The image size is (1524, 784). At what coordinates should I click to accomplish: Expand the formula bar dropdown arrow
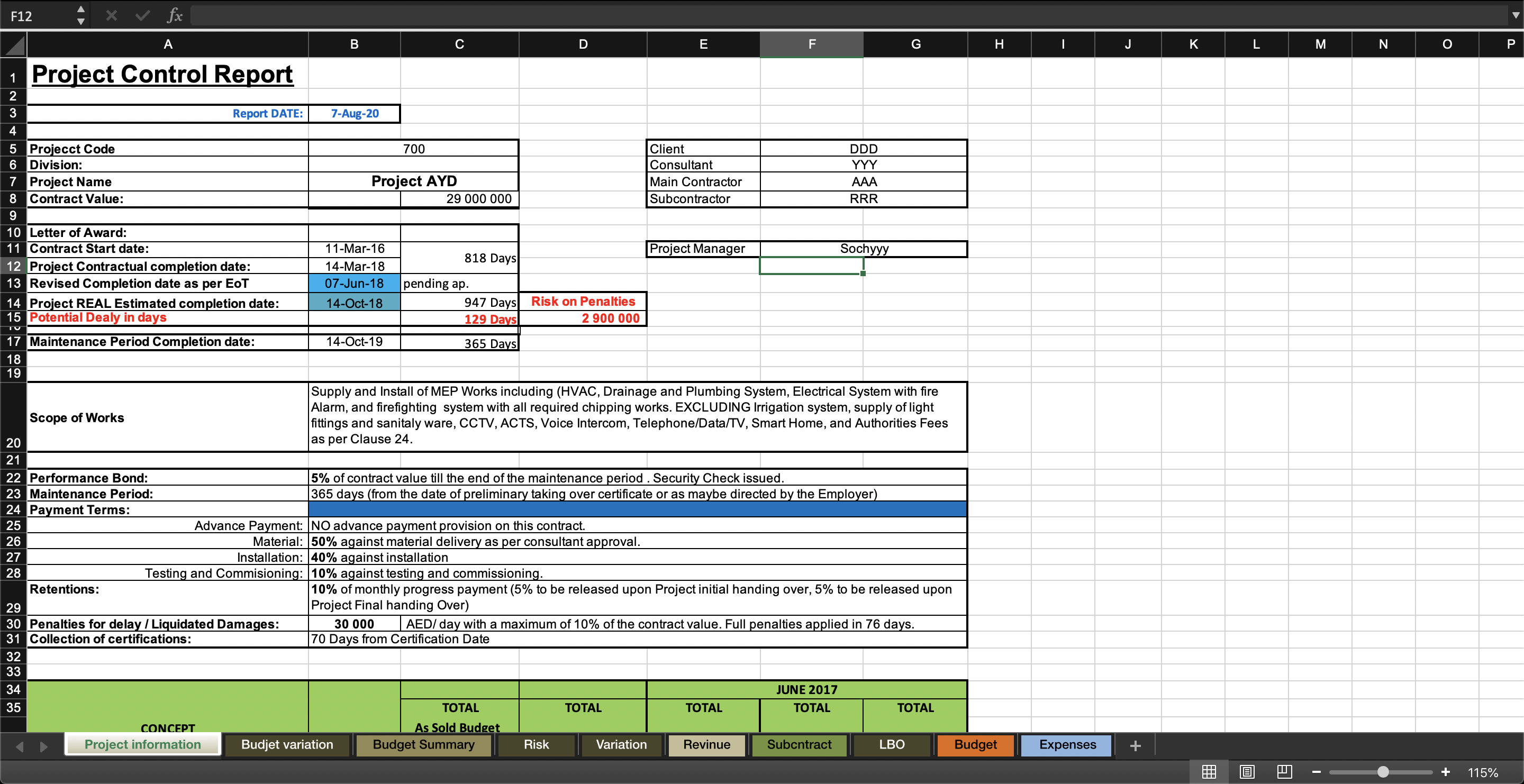(1515, 15)
